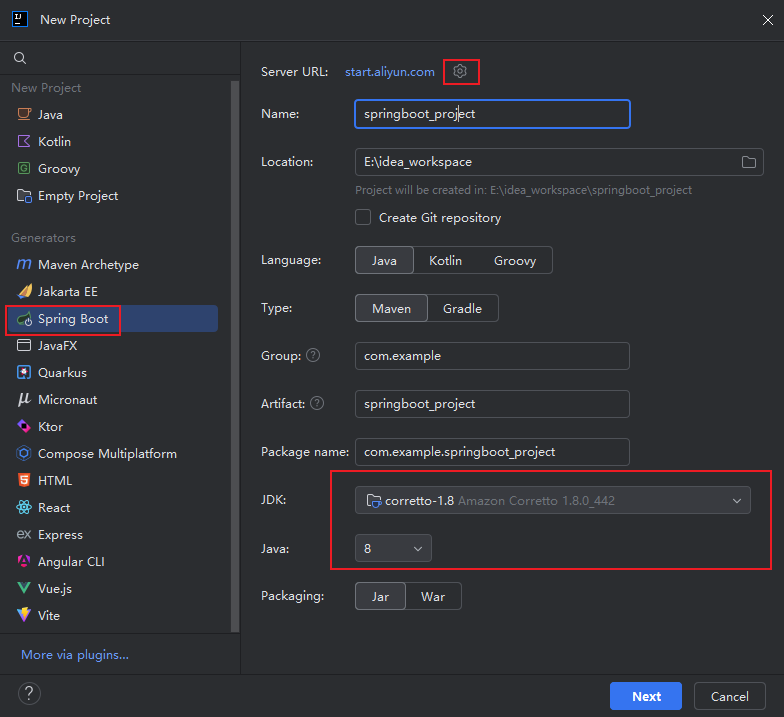Viewport: 784px width, 717px height.
Task: Choose Groovy as the language option
Action: [x=515, y=260]
